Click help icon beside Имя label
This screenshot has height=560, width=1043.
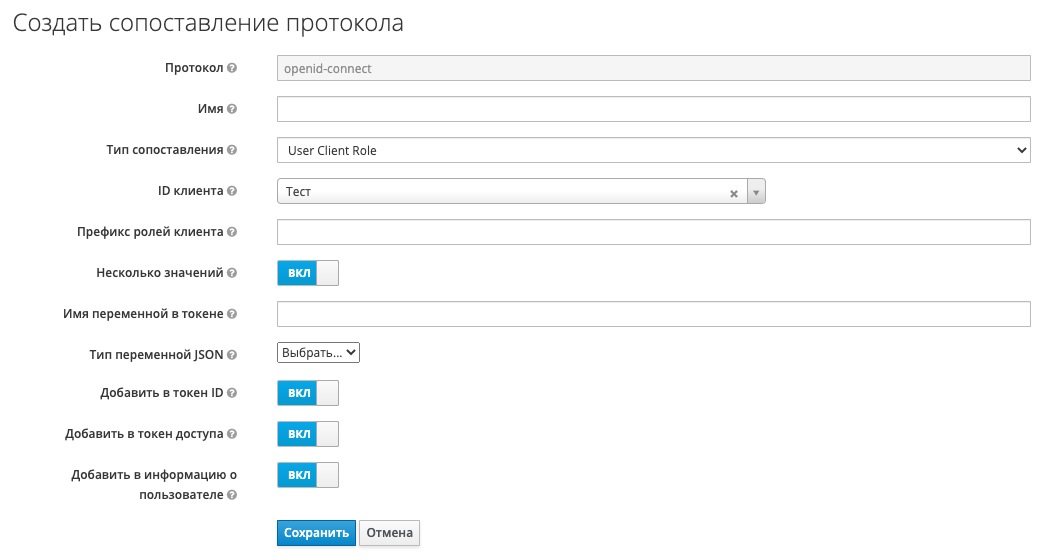[232, 109]
